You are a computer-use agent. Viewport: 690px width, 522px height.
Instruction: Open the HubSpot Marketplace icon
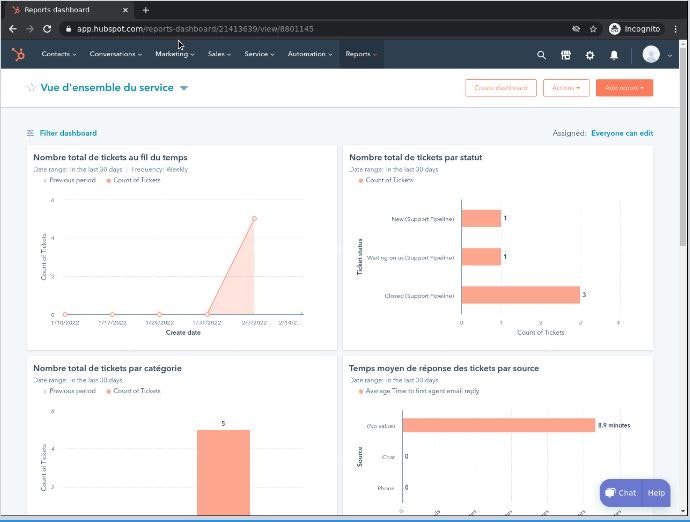tap(565, 55)
